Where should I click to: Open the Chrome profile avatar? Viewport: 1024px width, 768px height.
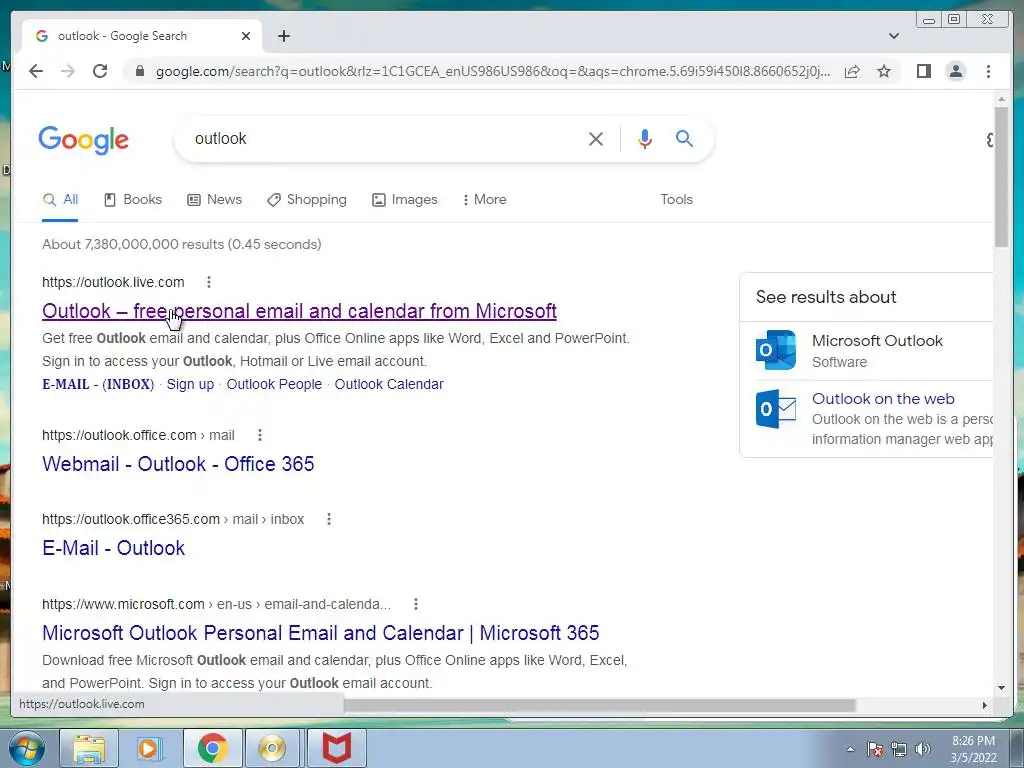955,71
